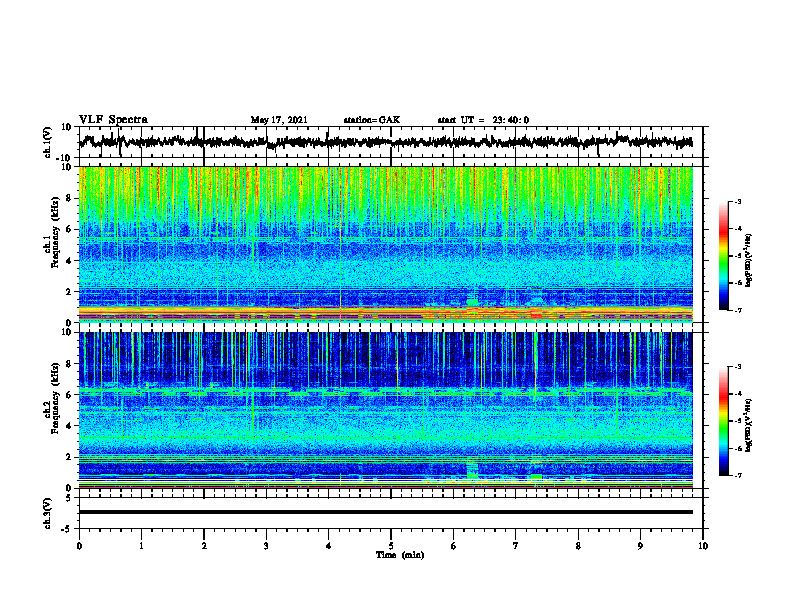This screenshot has height=612, width=792.
Task: Click the ch.1 spectrogram 8 kHz tick label
Action: click(69, 198)
